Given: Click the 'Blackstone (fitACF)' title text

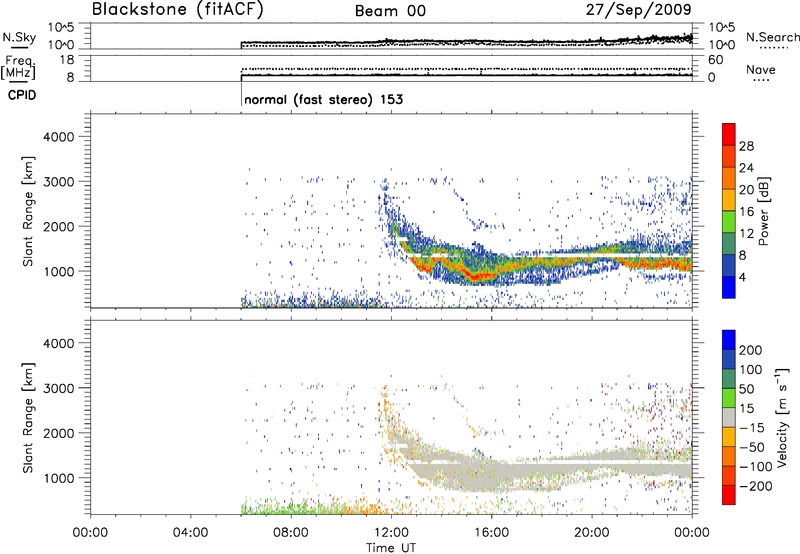Looking at the screenshot, I should tap(178, 9).
